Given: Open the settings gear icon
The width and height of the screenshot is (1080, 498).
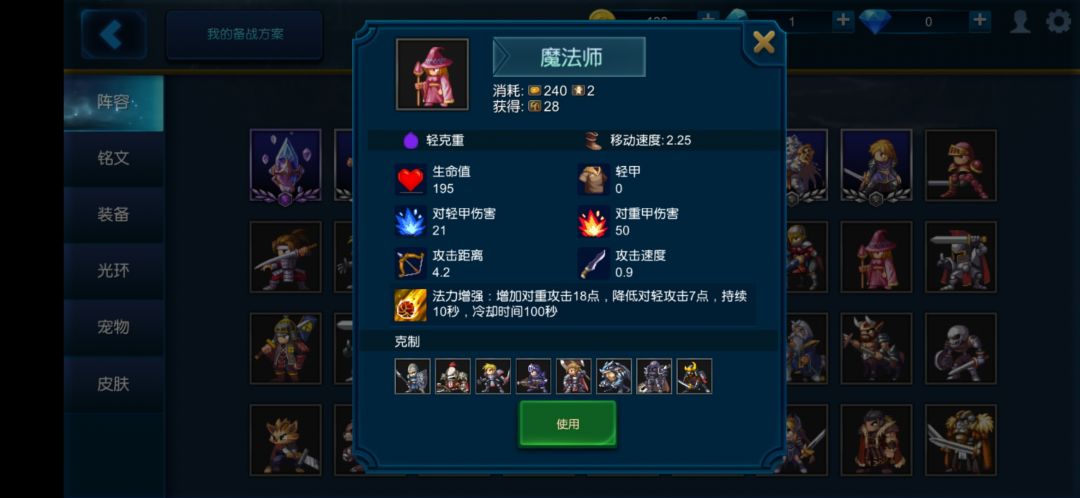Looking at the screenshot, I should pyautogui.click(x=1059, y=21).
